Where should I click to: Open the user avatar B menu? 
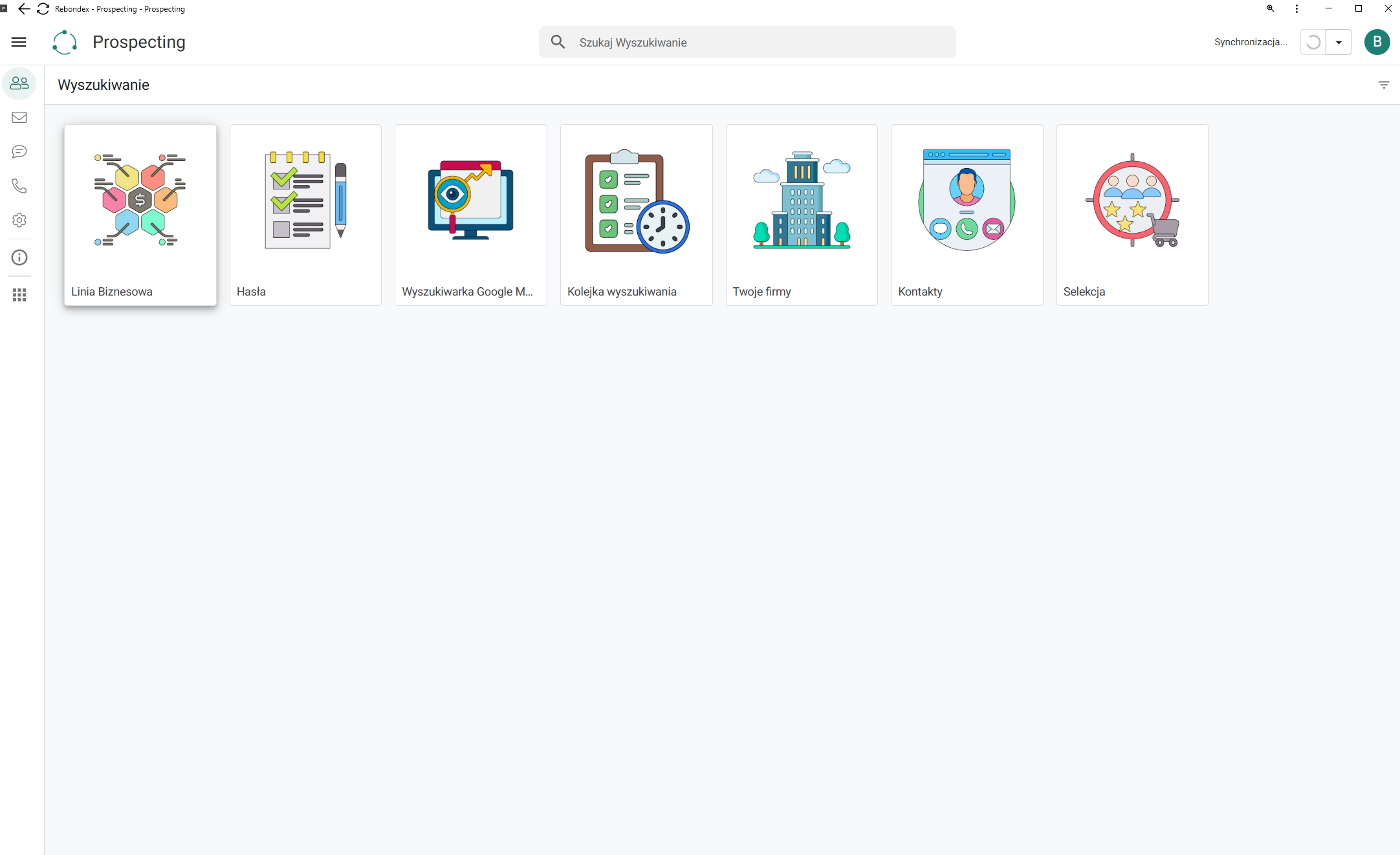[1377, 42]
